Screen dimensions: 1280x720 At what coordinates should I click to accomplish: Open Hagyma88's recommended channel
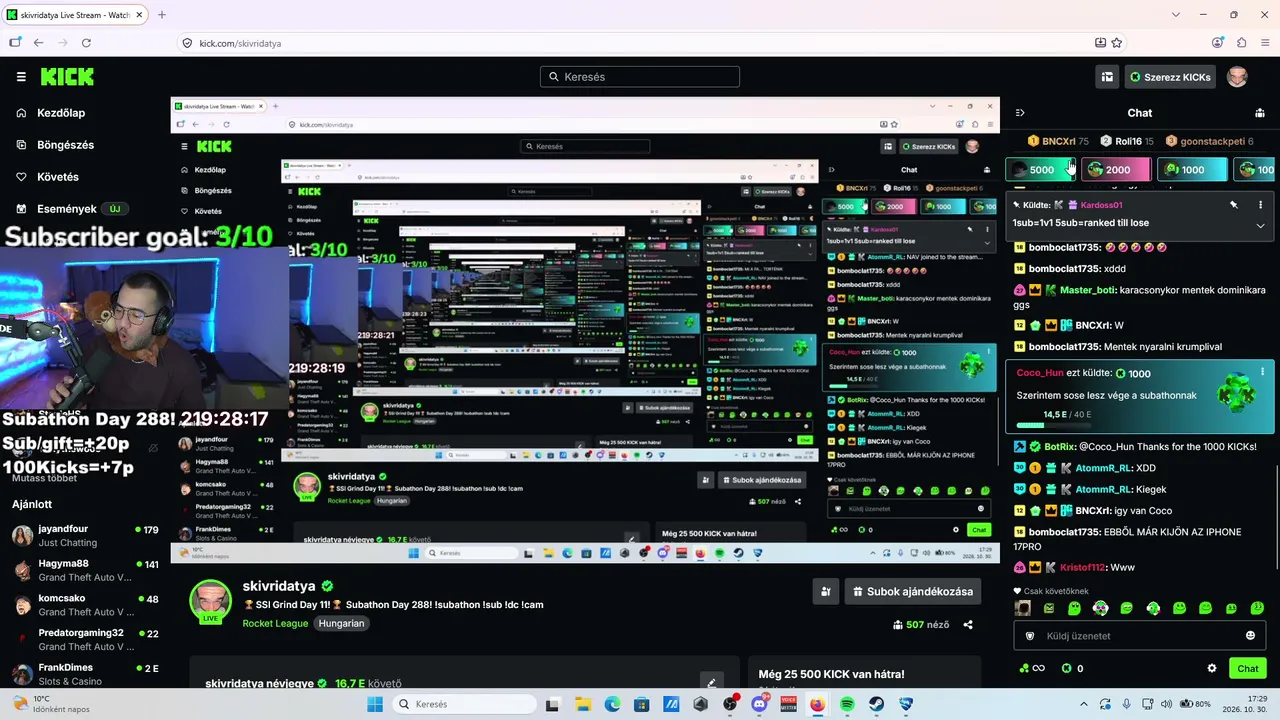85,570
